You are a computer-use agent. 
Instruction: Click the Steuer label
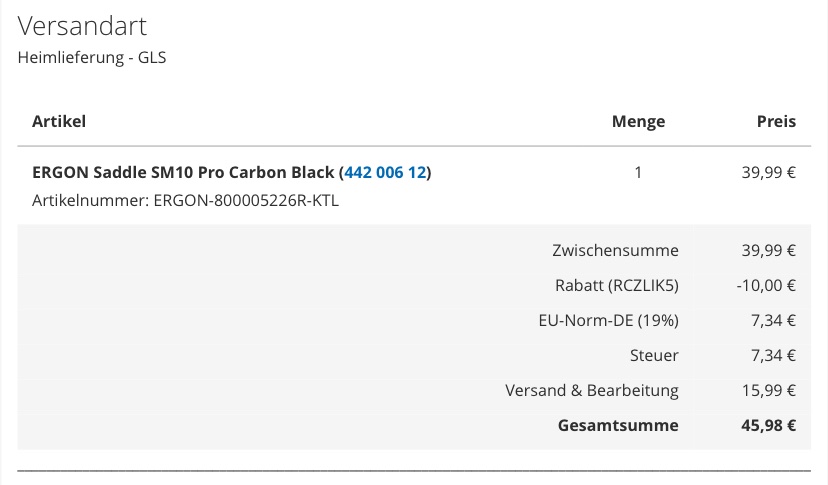tap(654, 355)
